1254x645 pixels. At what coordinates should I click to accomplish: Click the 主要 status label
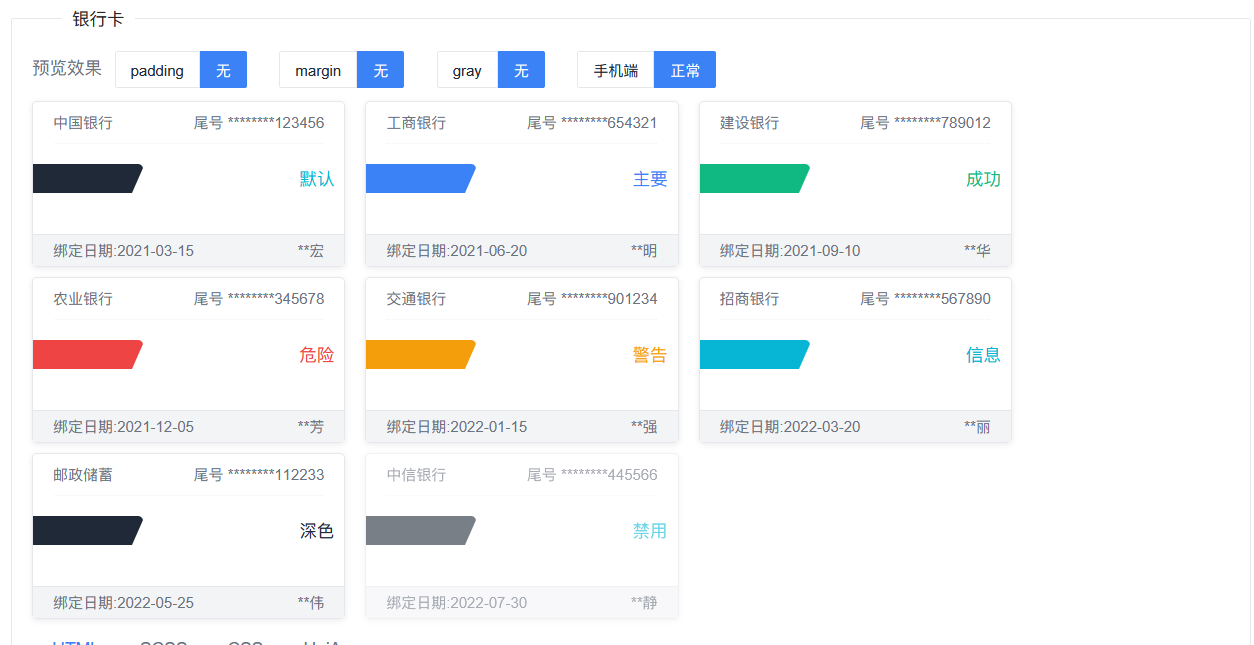pyautogui.click(x=650, y=179)
